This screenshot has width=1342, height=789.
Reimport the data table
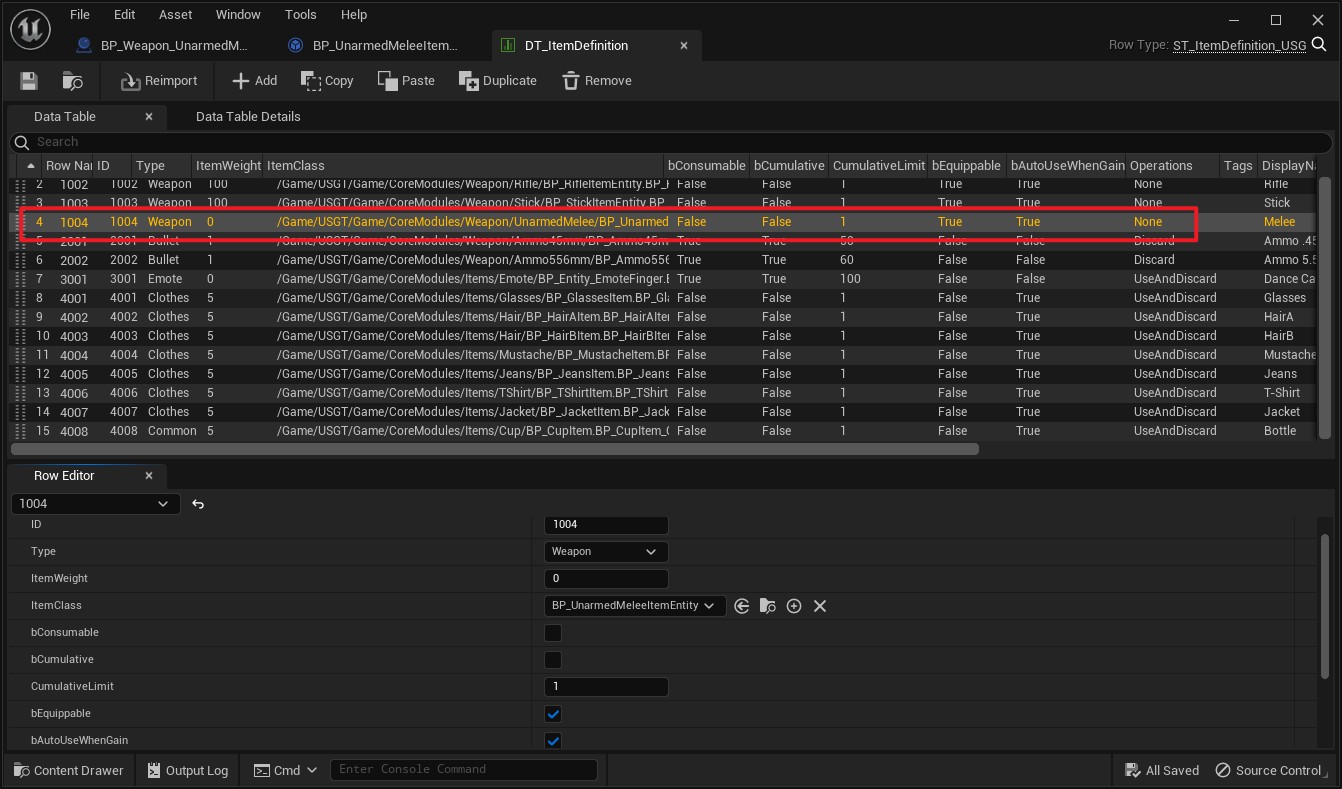tap(159, 81)
